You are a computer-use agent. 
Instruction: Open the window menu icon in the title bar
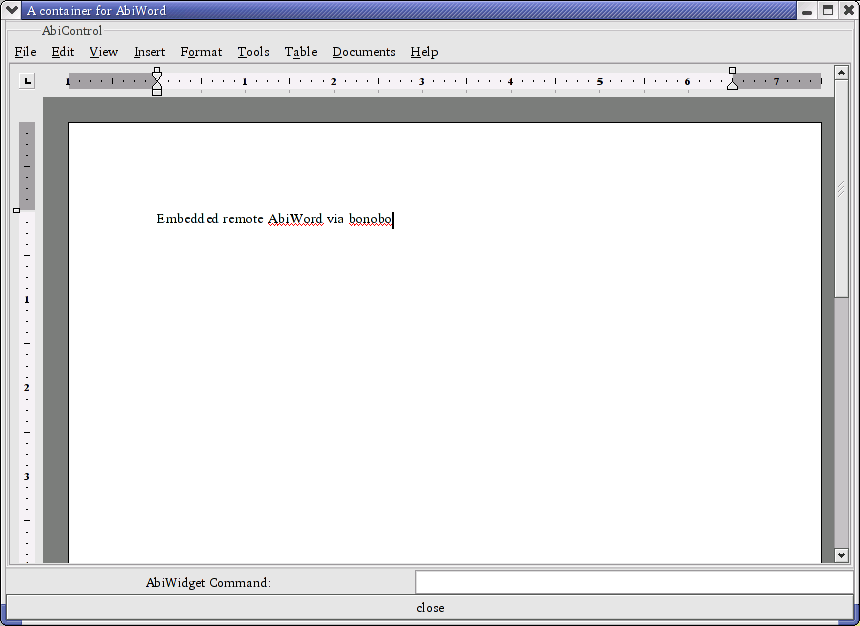tap(12, 10)
